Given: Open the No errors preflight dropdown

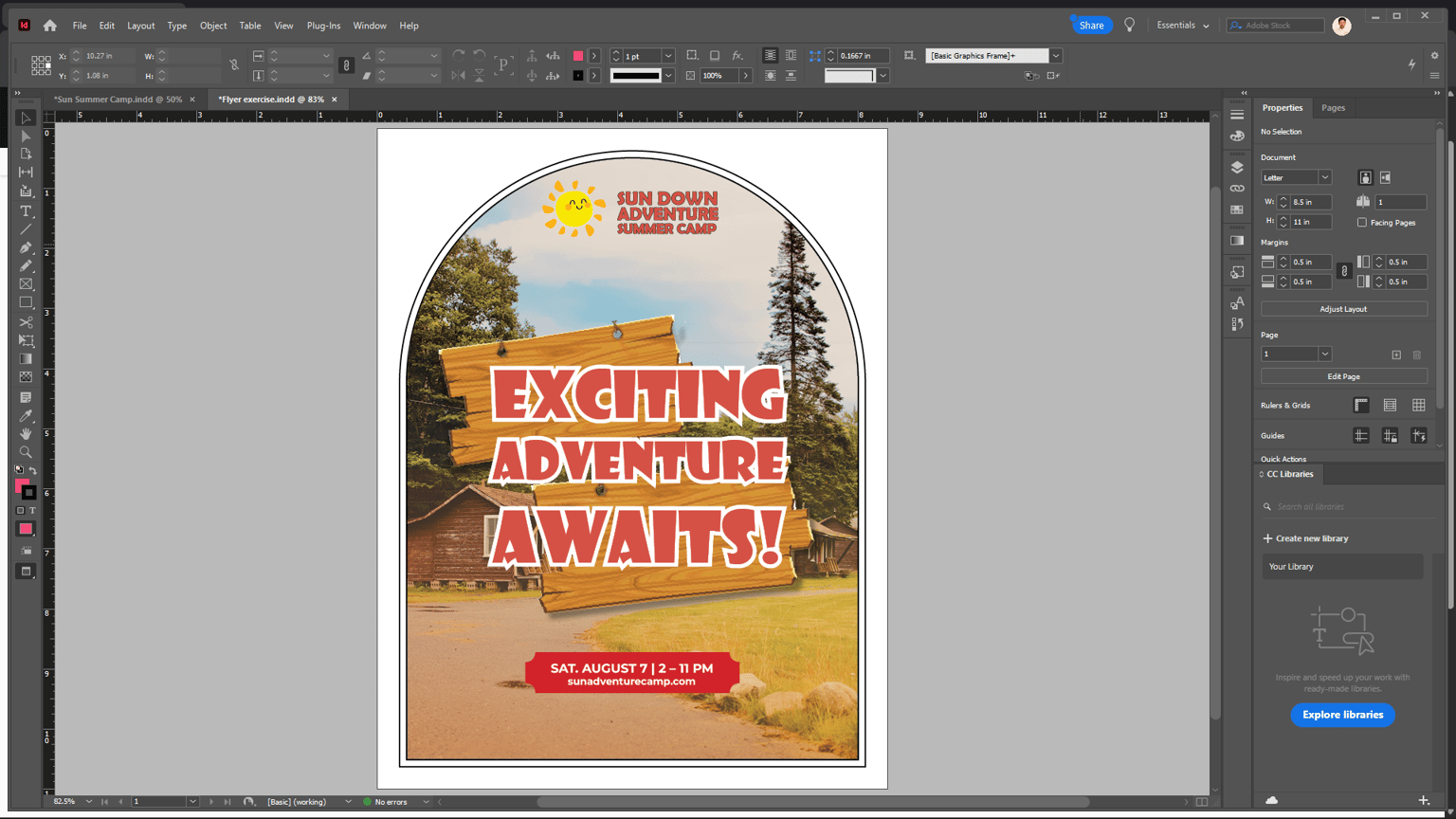Looking at the screenshot, I should coord(426,802).
